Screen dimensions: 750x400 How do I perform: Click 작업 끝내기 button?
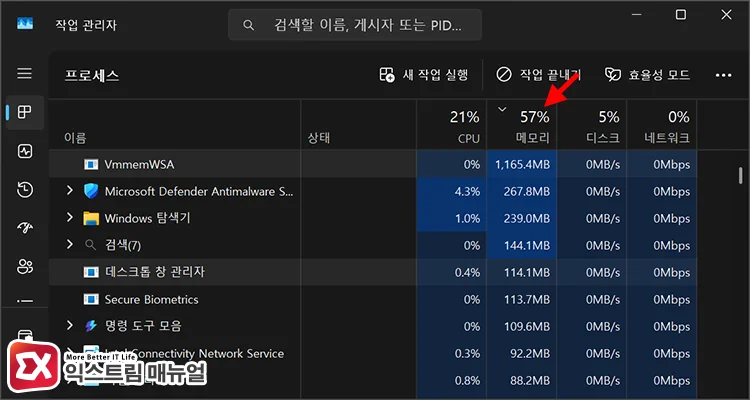[x=538, y=75]
